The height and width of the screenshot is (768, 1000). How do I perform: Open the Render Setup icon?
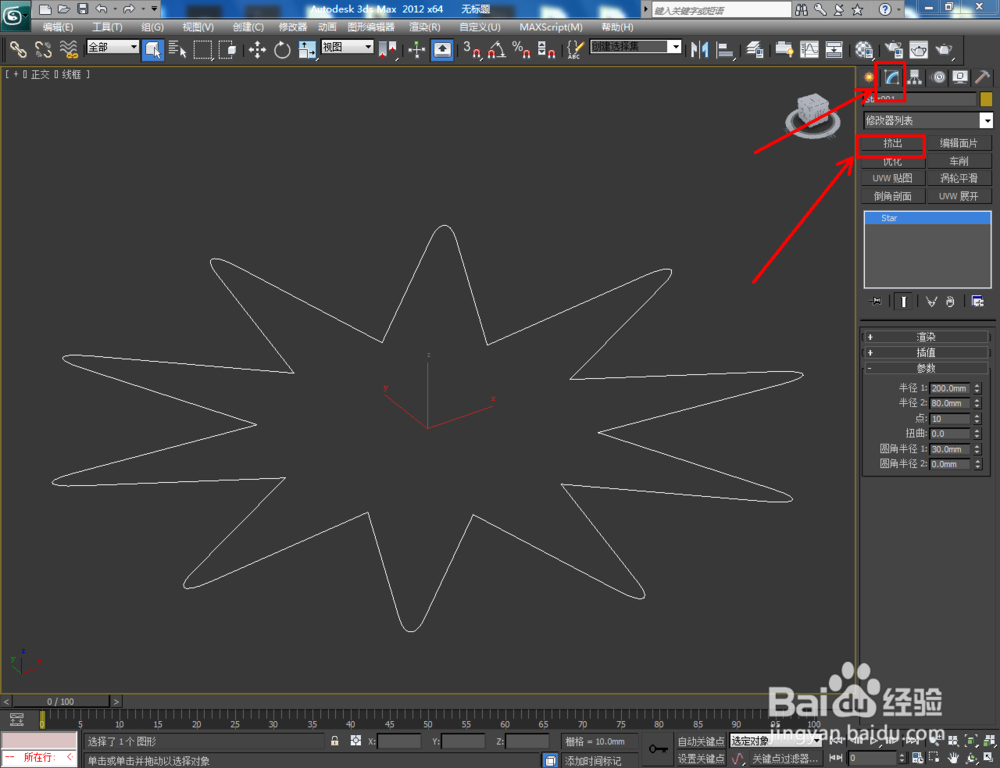click(893, 49)
